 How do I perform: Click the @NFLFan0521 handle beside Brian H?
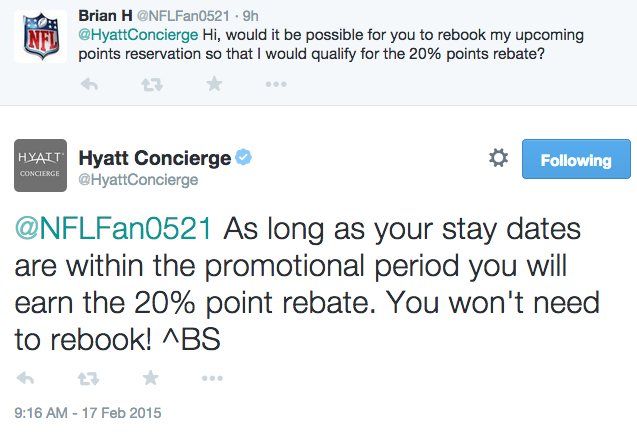(x=183, y=16)
